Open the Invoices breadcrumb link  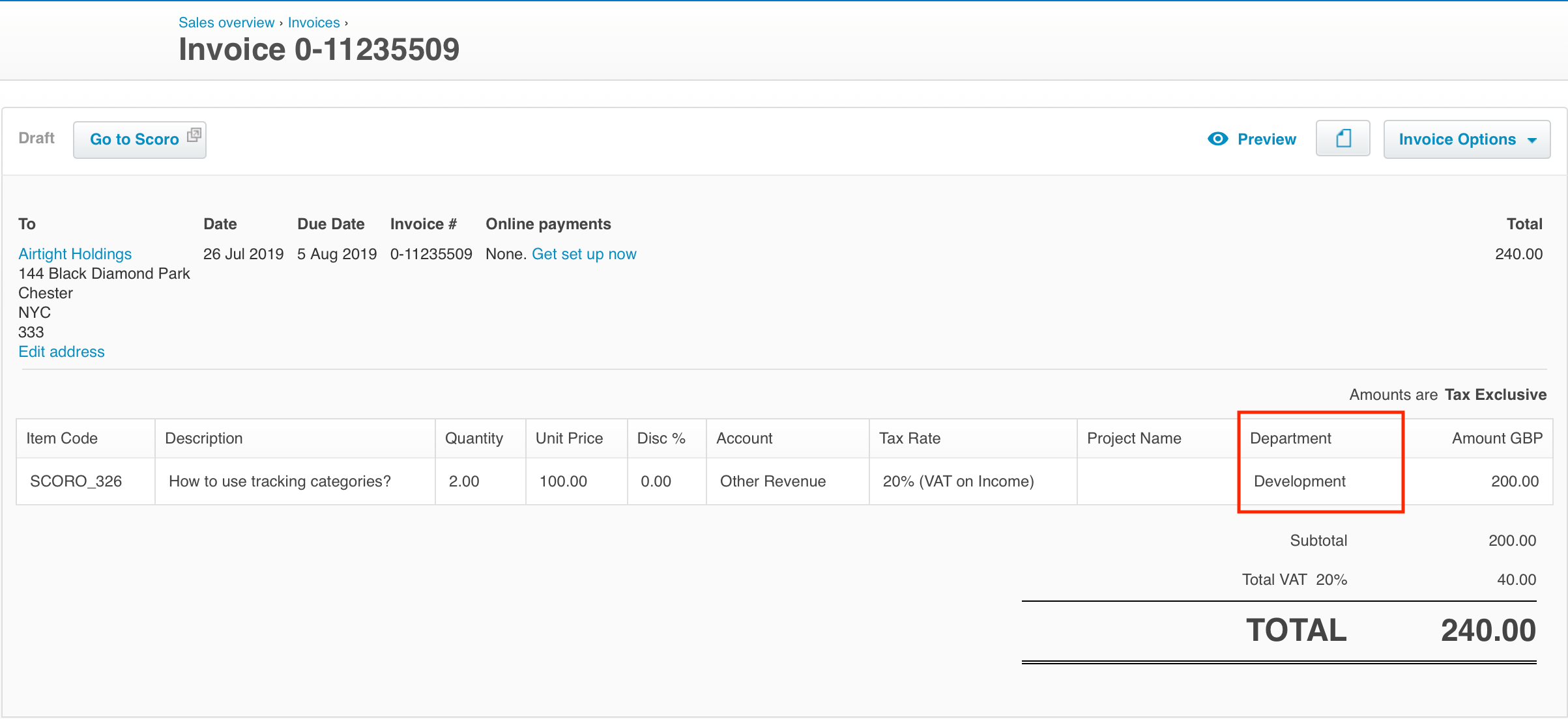(313, 22)
